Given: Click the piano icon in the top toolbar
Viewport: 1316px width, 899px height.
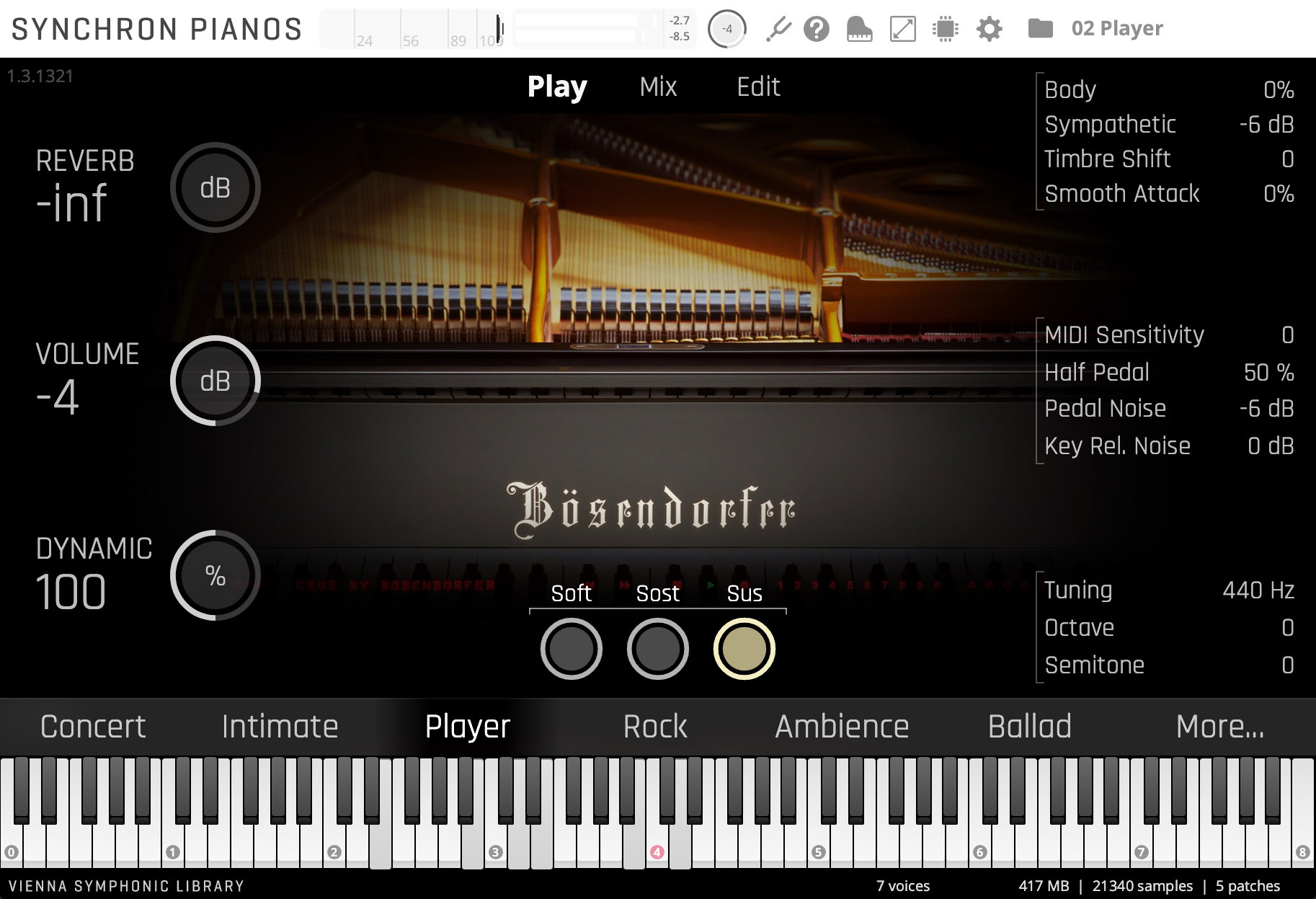Looking at the screenshot, I should (x=859, y=29).
